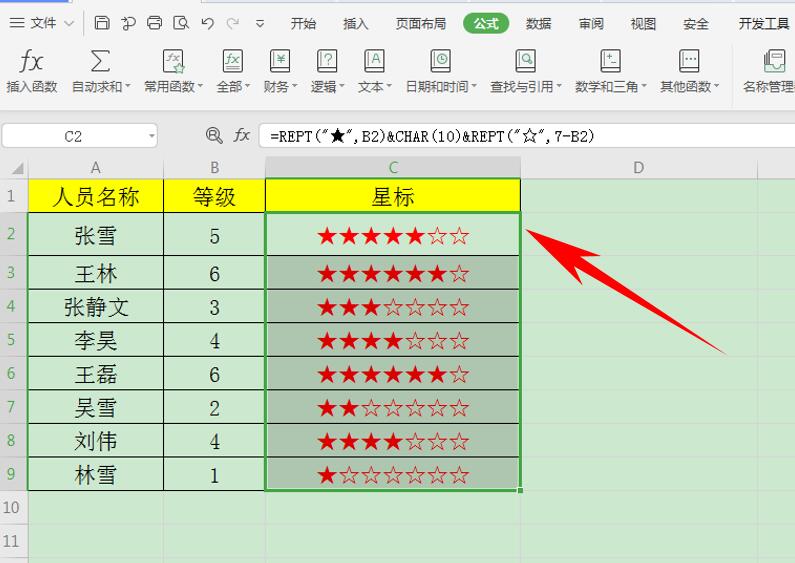Click into the formula bar REPT formula
Image resolution: width=795 pixels, height=563 pixels.
[432, 136]
